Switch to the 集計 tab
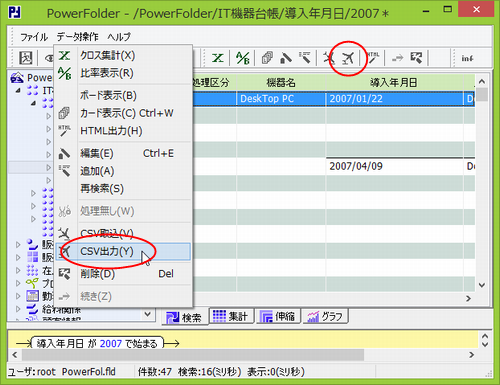This screenshot has height=385, width=500. click(x=231, y=316)
